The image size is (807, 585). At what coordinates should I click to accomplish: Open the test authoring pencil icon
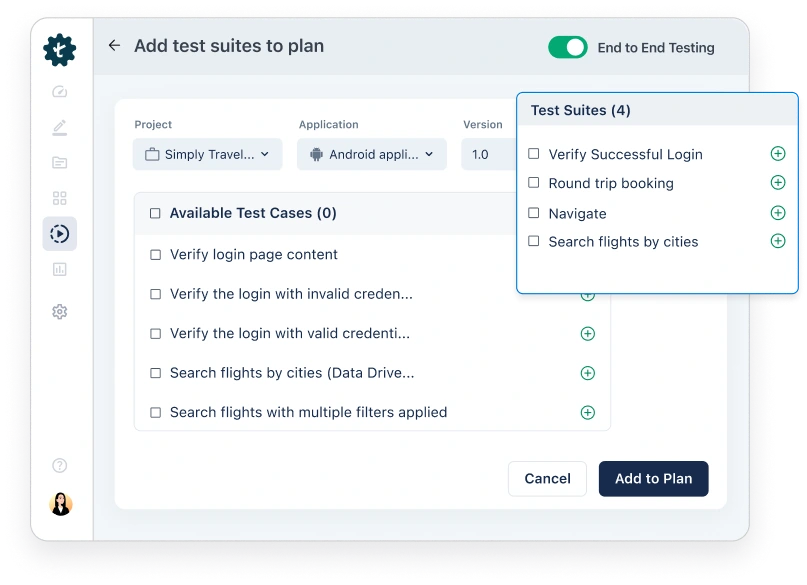click(59, 127)
